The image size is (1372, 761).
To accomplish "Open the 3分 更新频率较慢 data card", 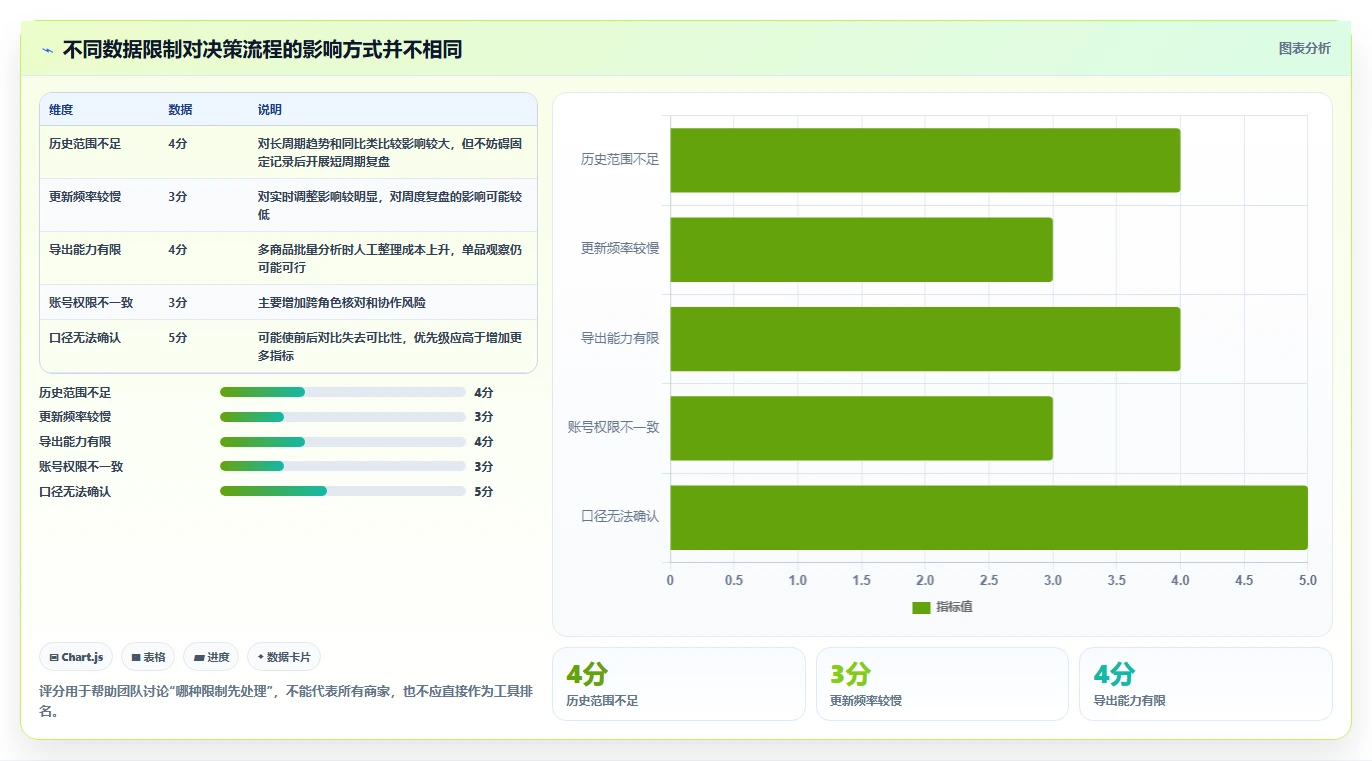I will [x=942, y=684].
